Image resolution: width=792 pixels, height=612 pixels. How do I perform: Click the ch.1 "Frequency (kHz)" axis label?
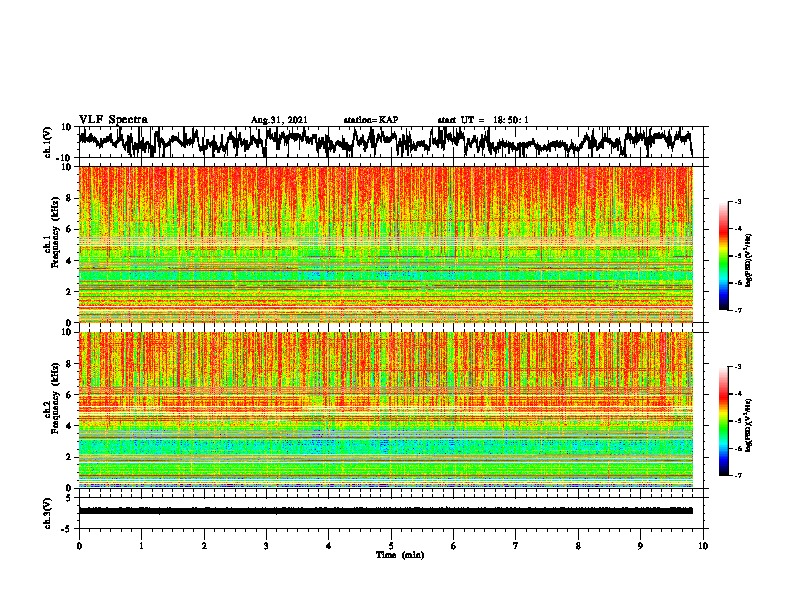point(56,233)
